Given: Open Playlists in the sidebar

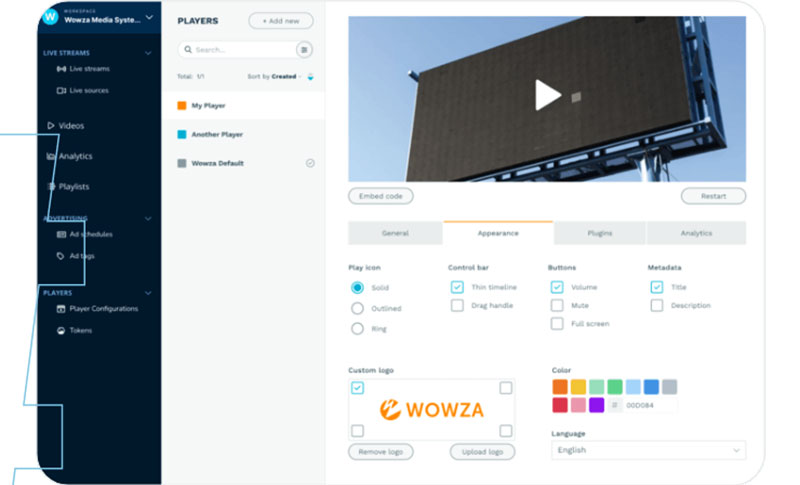Looking at the screenshot, I should tap(68, 187).
